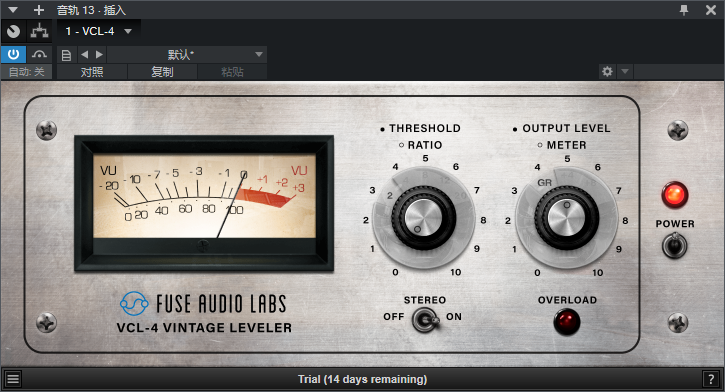Load the next preset arrow
The width and height of the screenshot is (725, 392).
99,55
